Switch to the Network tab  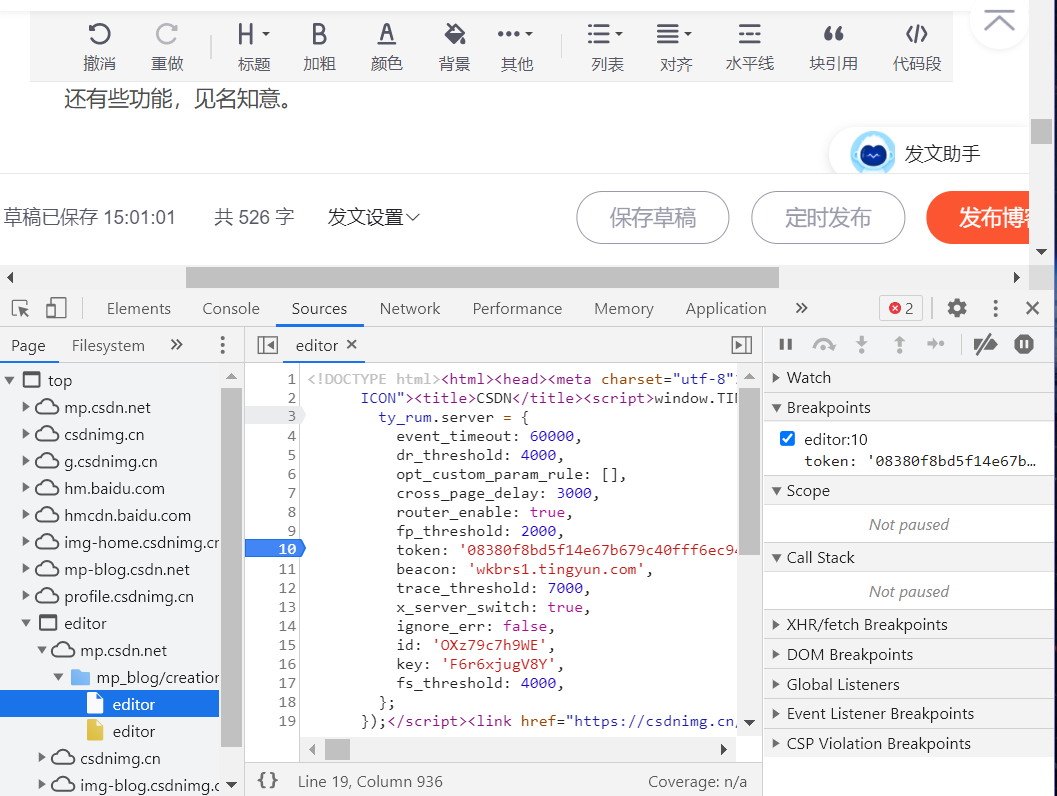pyautogui.click(x=410, y=309)
